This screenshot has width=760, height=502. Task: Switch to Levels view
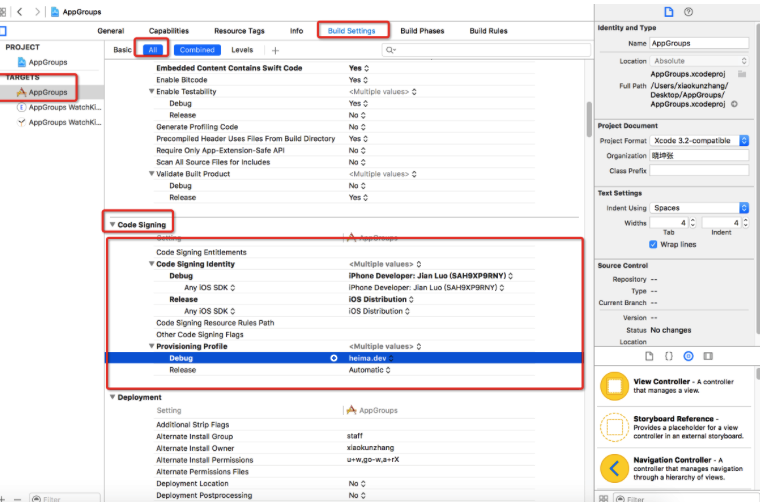pyautogui.click(x=242, y=50)
